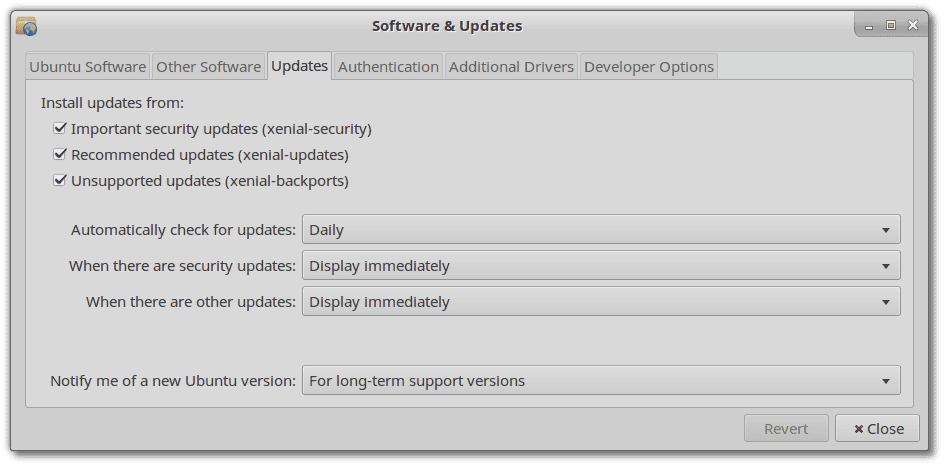This screenshot has height=467, width=945.
Task: Open When there are other updates dropdown
Action: pos(601,301)
